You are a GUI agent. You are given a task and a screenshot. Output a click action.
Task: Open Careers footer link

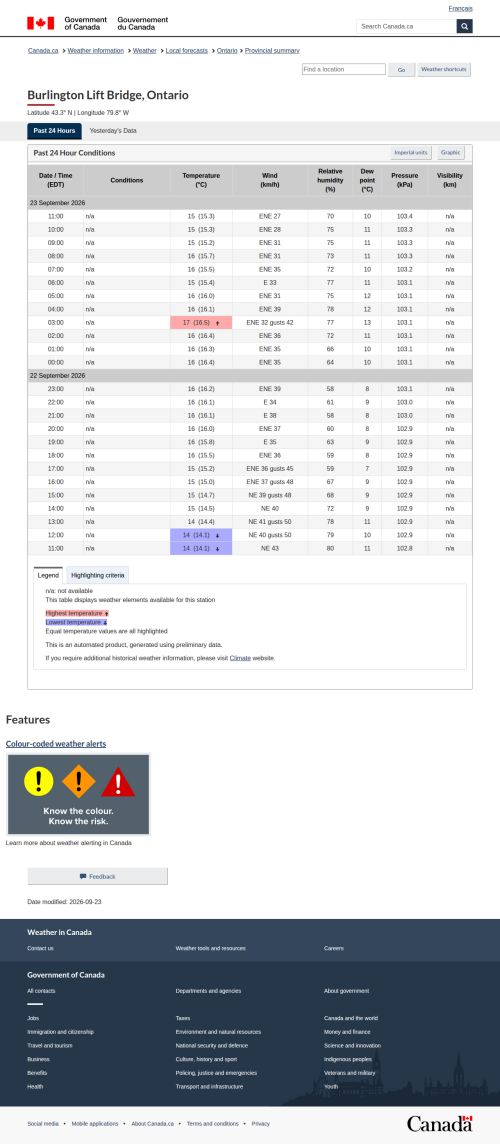click(x=334, y=948)
